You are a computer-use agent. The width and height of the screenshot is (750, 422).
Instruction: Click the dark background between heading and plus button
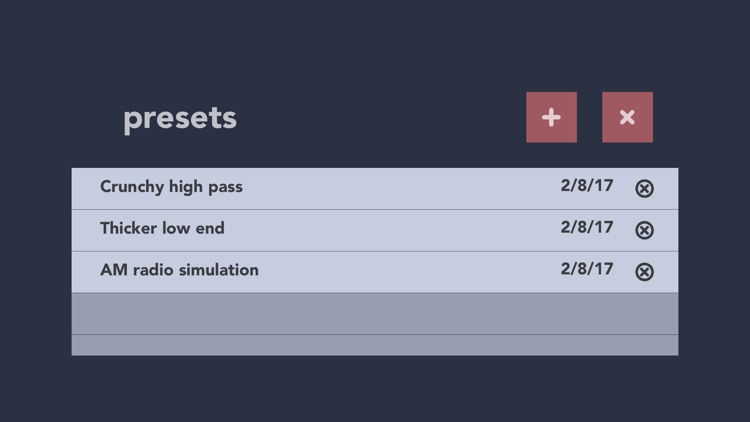point(382,117)
